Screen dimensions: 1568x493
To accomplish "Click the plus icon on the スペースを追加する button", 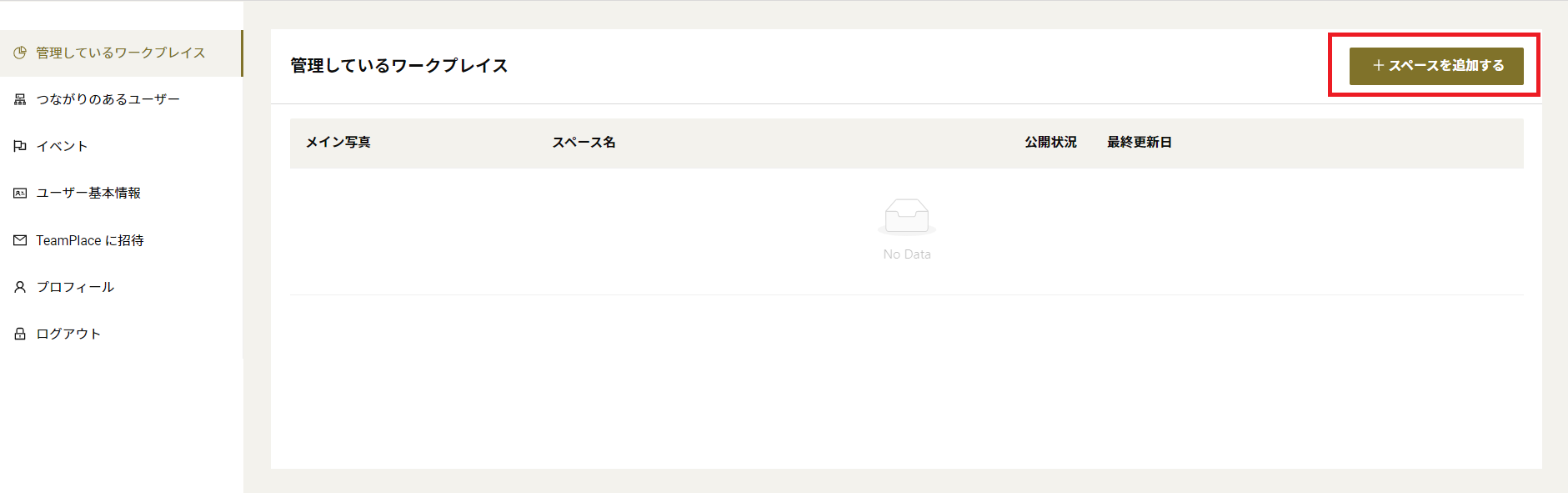I will [x=1379, y=65].
